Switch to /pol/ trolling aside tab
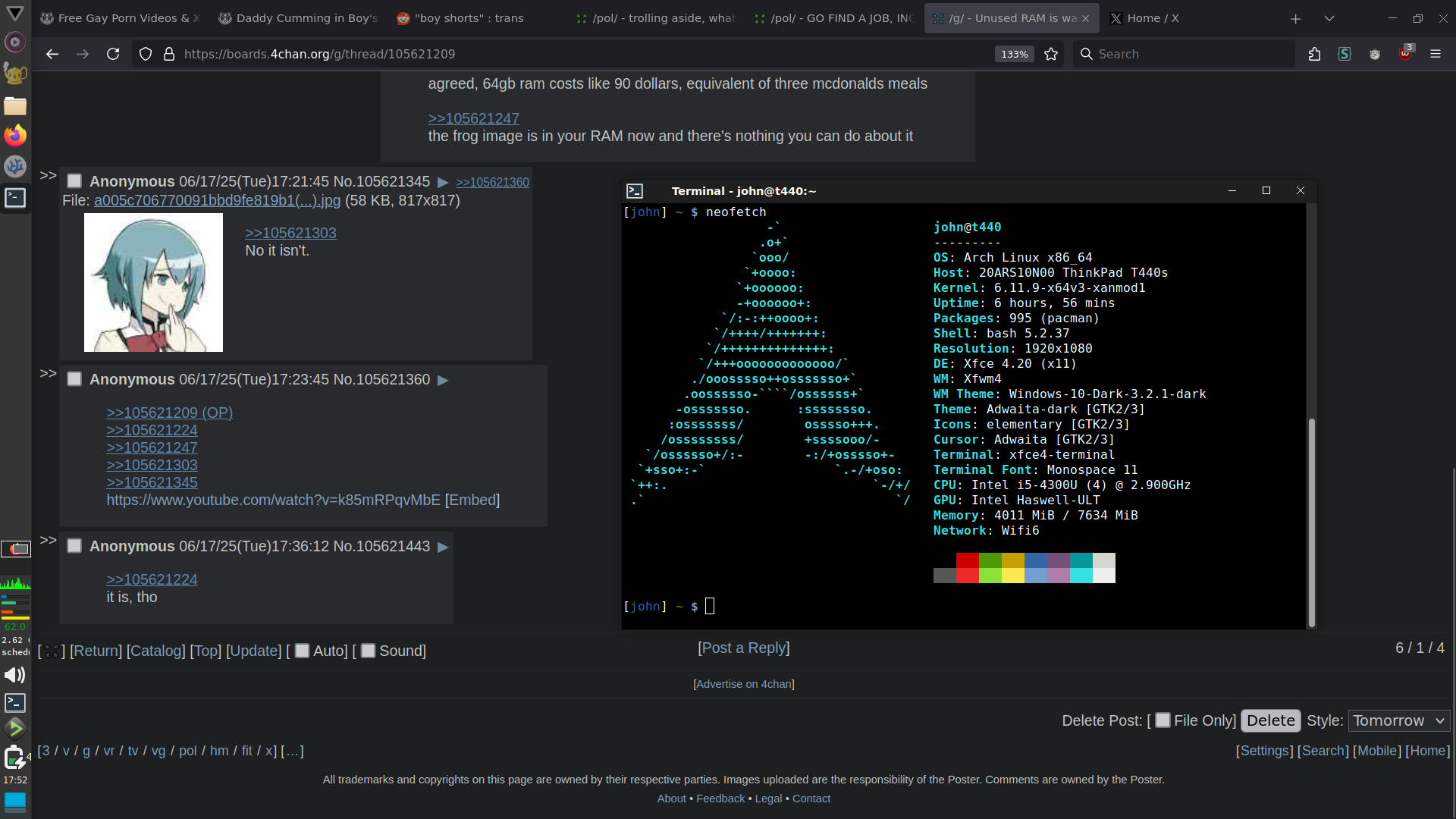This screenshot has height=819, width=1456. tap(656, 18)
